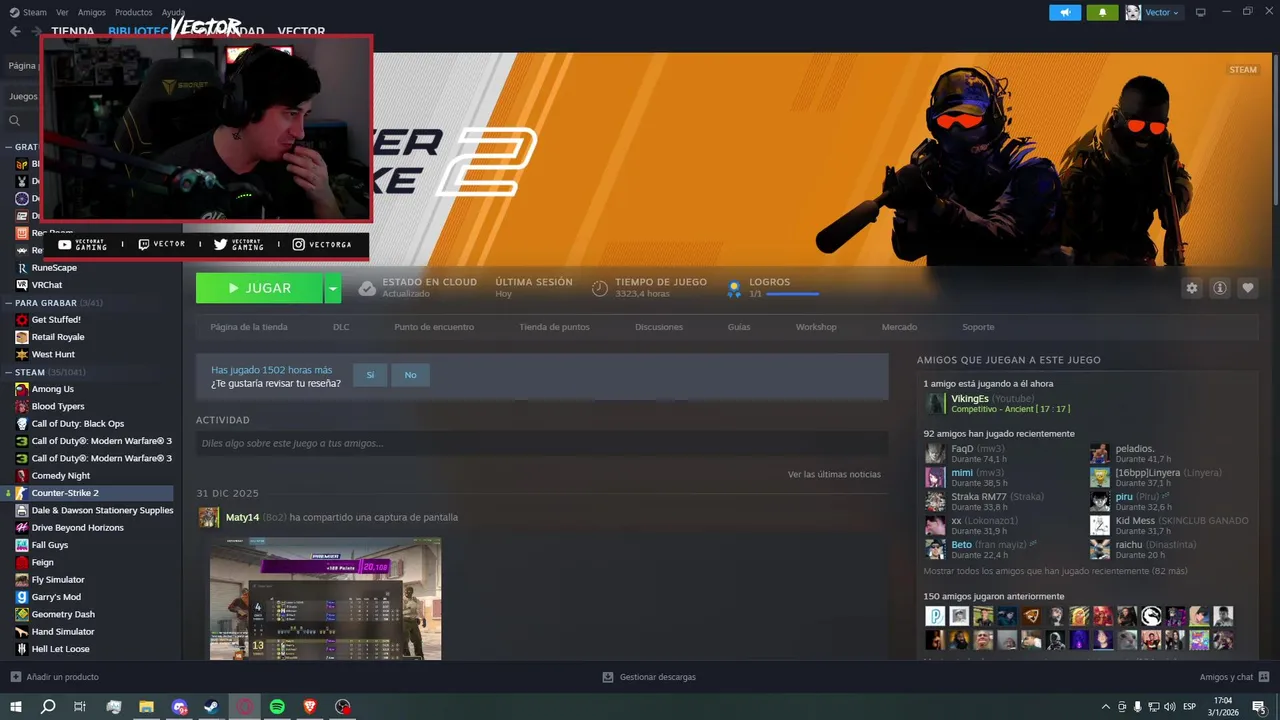
Task: Click the Geometry Dash game icon
Action: [x=22, y=614]
